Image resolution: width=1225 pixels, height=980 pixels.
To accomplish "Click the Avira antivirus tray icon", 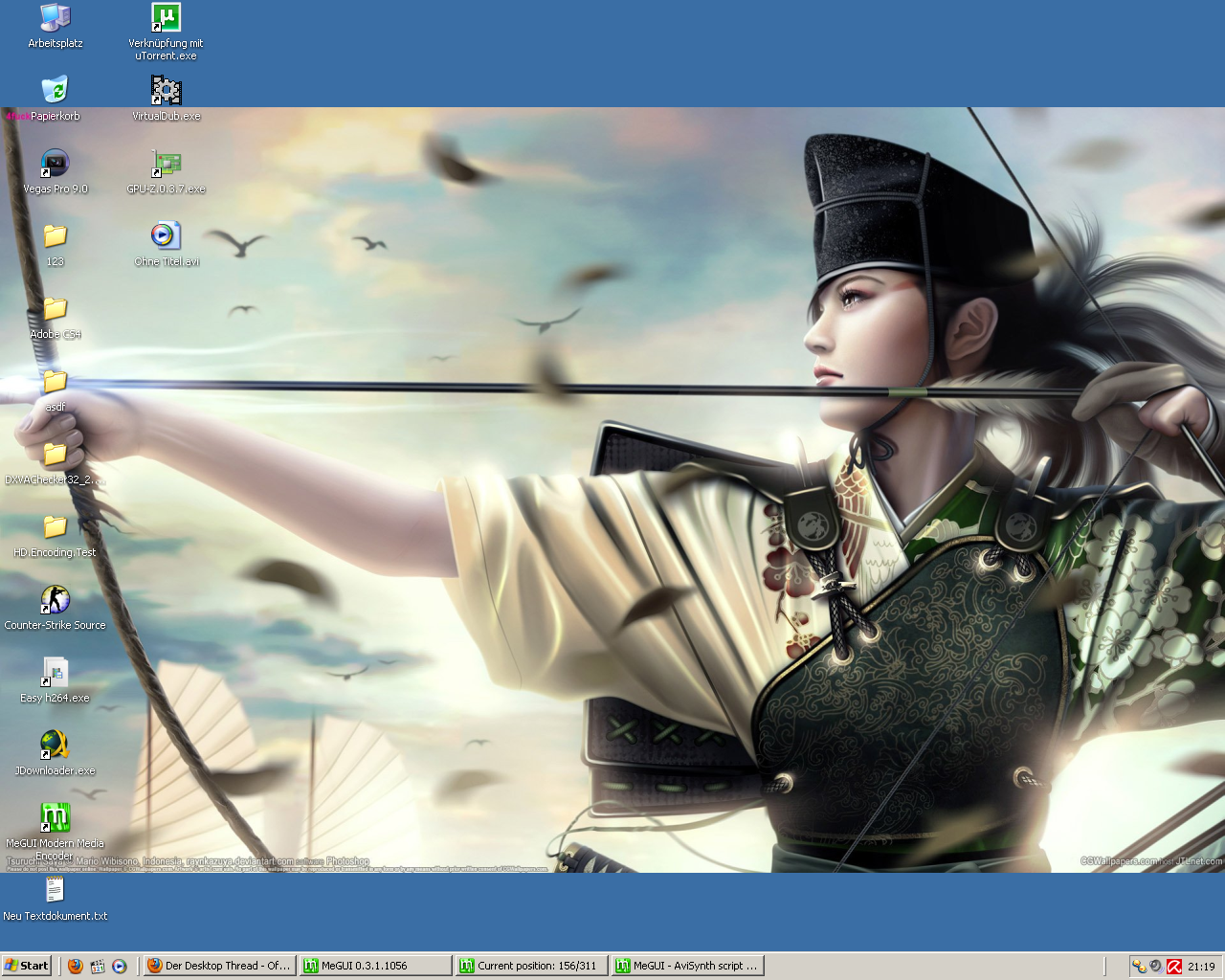I will (x=1173, y=967).
